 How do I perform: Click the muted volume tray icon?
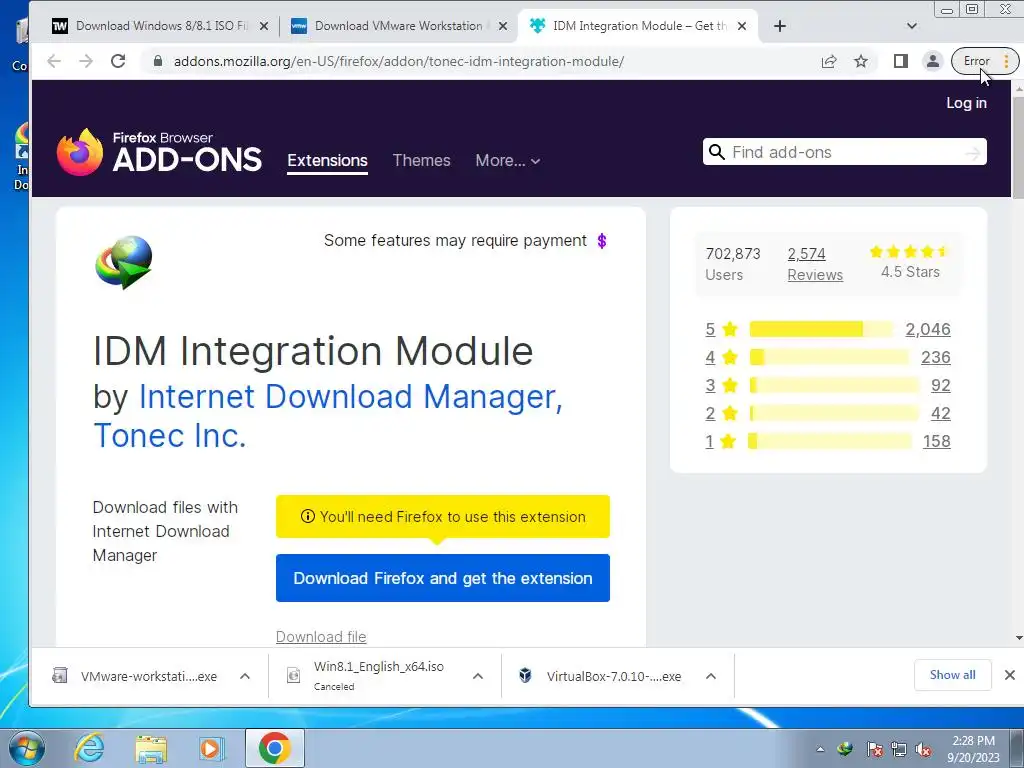(923, 749)
